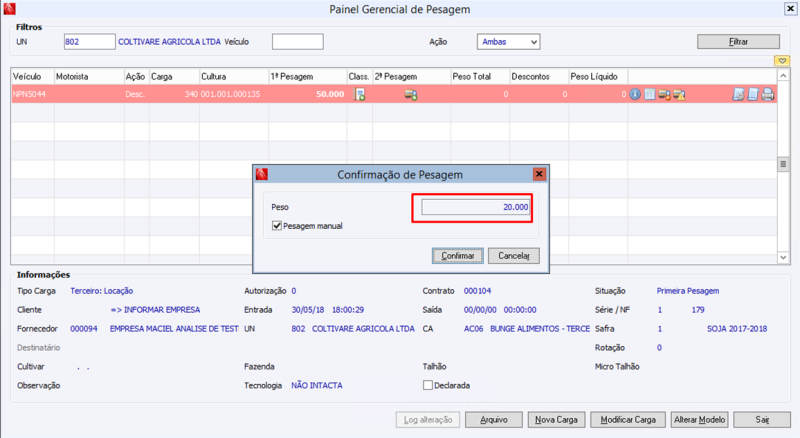Click the Sair button
The width and height of the screenshot is (800, 438).
[762, 420]
